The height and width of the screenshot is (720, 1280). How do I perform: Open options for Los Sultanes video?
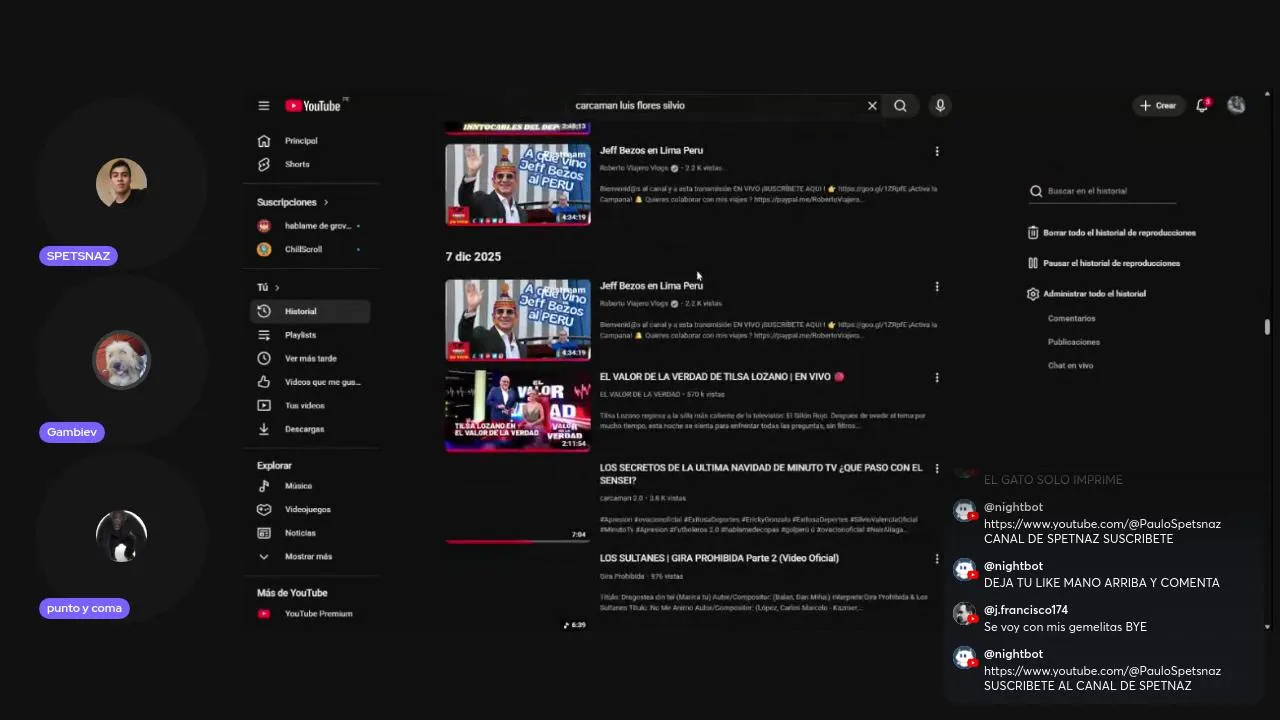click(x=937, y=559)
